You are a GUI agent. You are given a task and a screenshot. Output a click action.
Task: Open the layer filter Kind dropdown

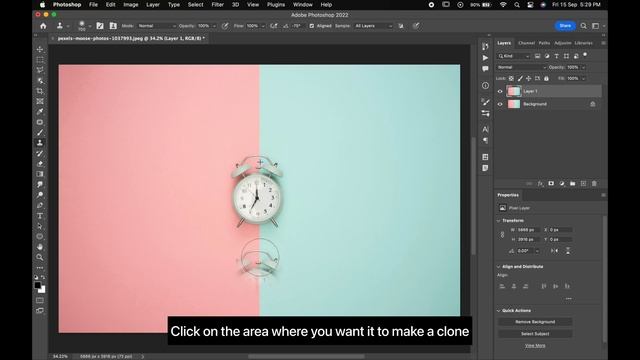(514, 56)
